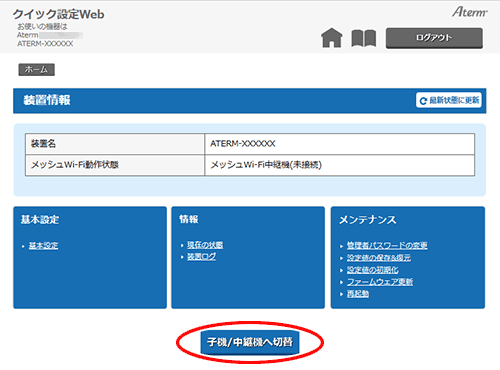Screen dimensions: 500x370
Task: Click the クイック設定Web title
Action: pos(58,14)
